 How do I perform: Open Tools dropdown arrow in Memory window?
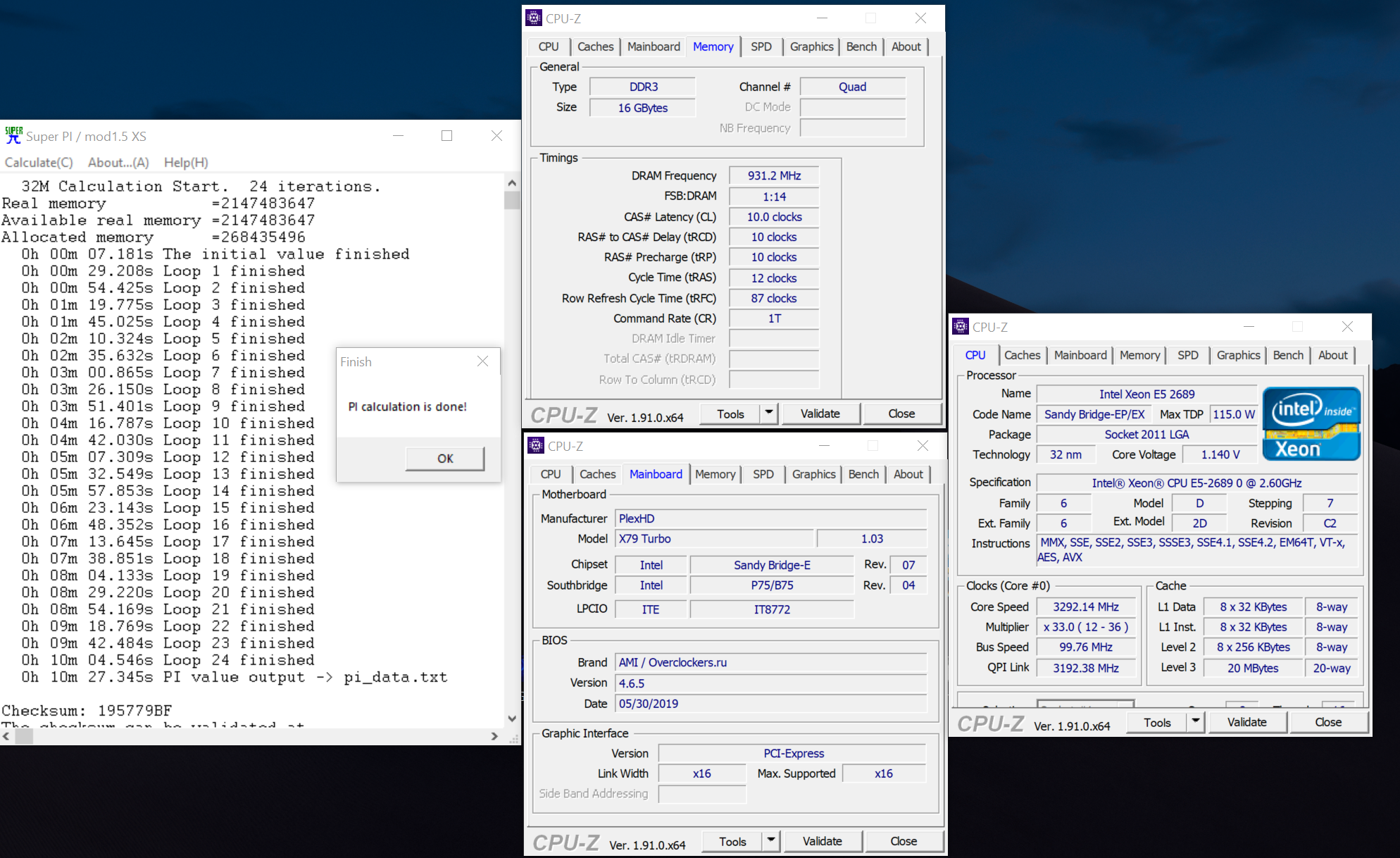click(x=769, y=413)
